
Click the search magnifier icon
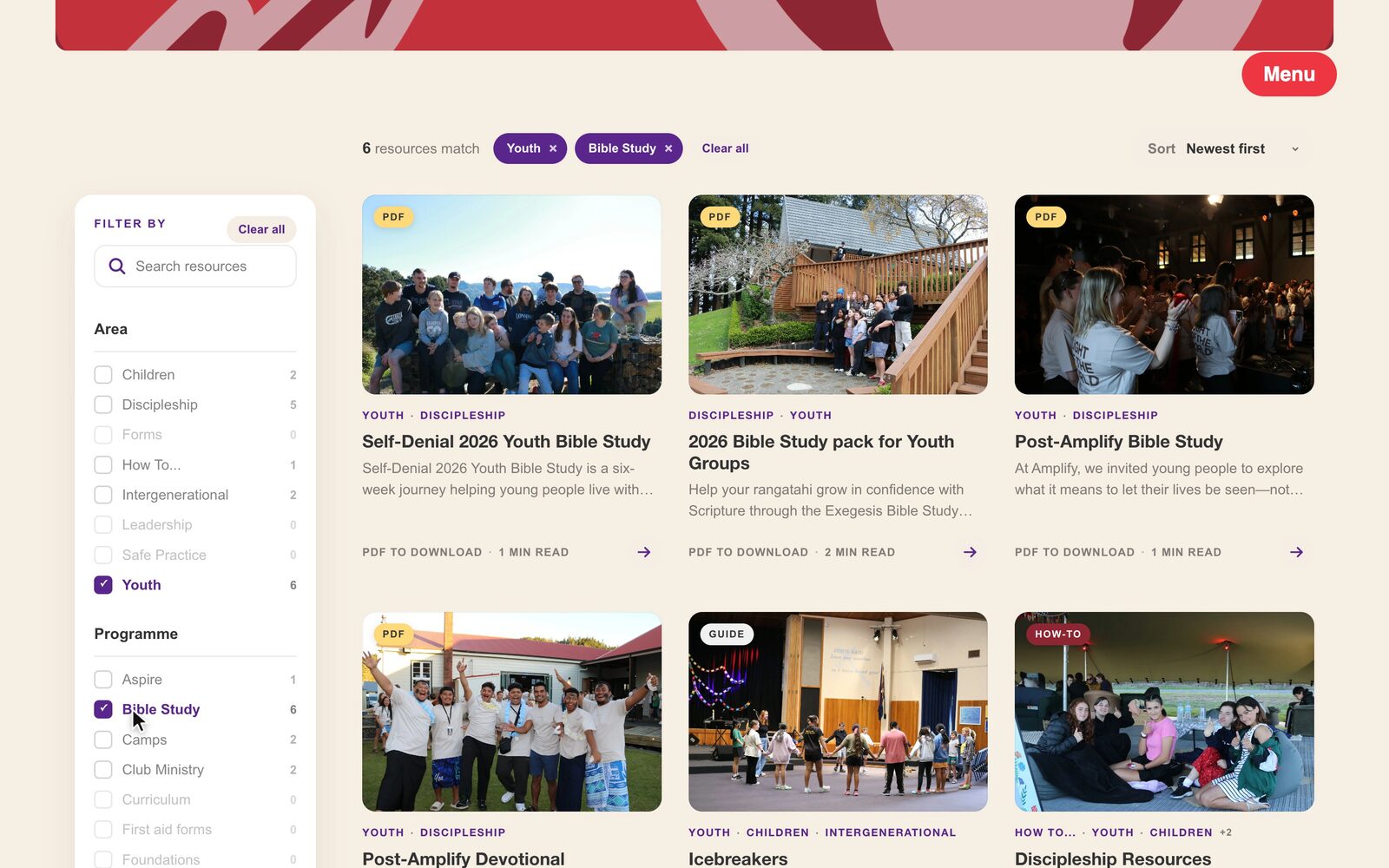click(117, 266)
